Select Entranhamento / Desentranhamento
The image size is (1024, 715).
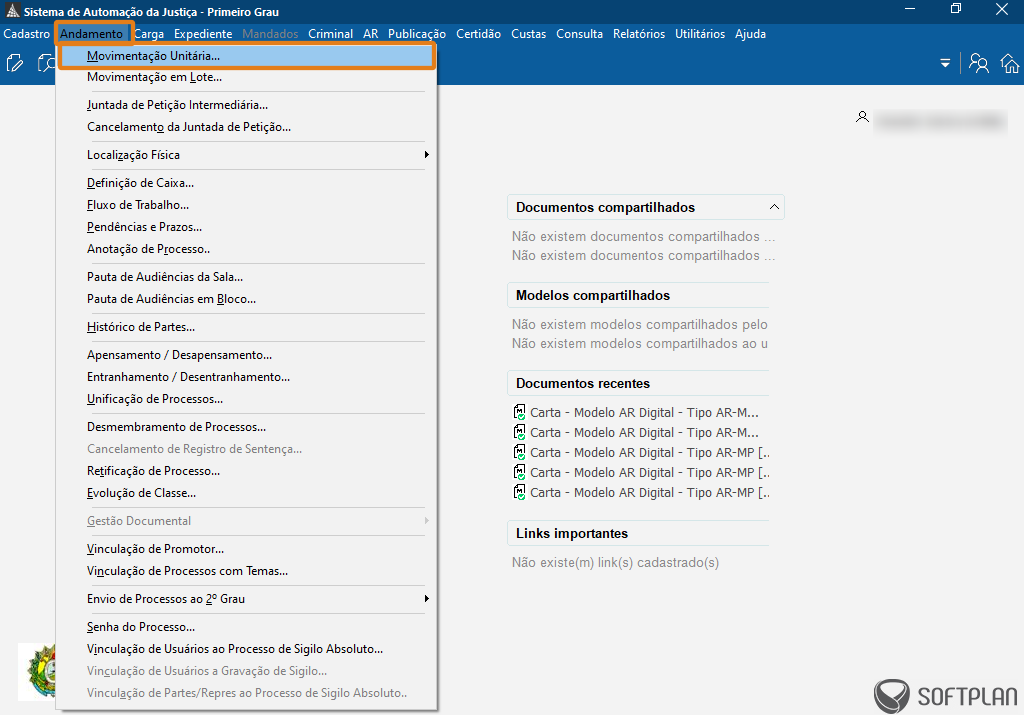[x=247, y=377]
